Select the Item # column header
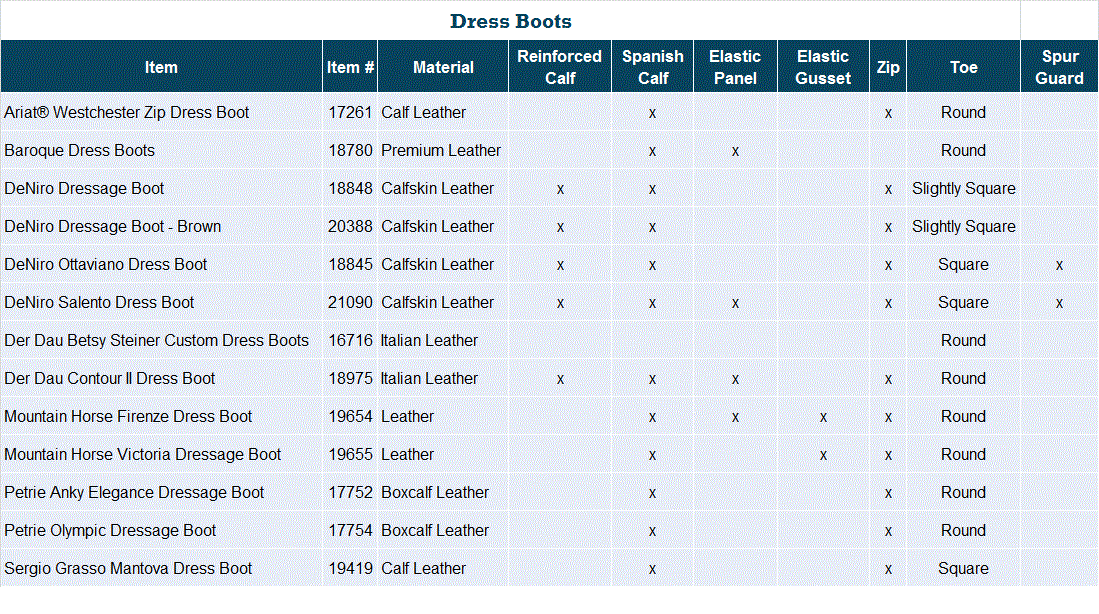1099x614 pixels. pyautogui.click(x=350, y=67)
